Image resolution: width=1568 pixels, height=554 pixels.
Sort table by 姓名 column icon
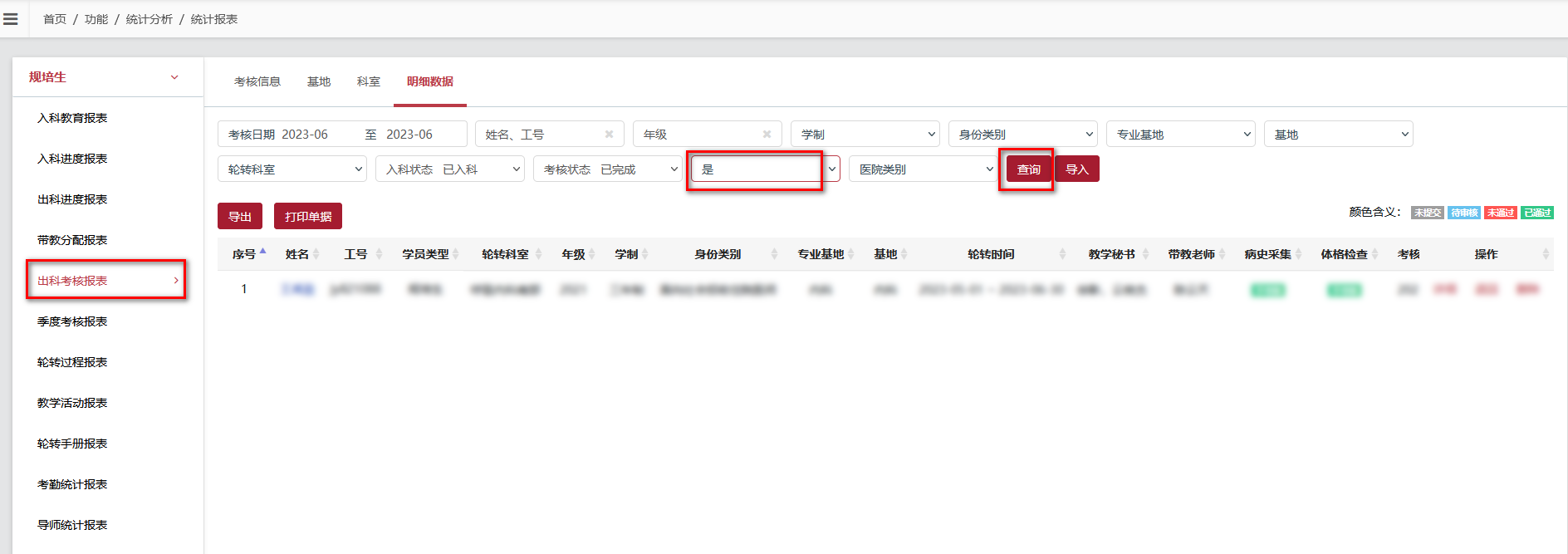(x=316, y=254)
